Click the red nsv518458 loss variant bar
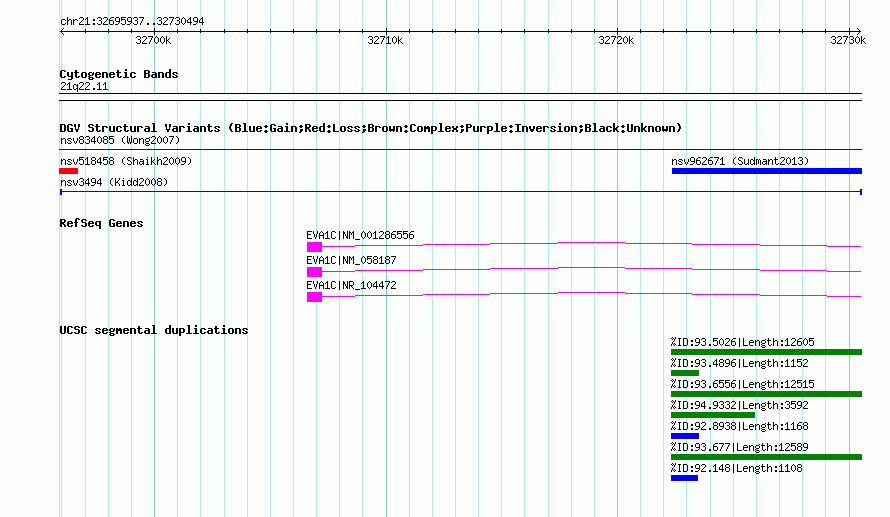The image size is (890, 517). click(69, 171)
